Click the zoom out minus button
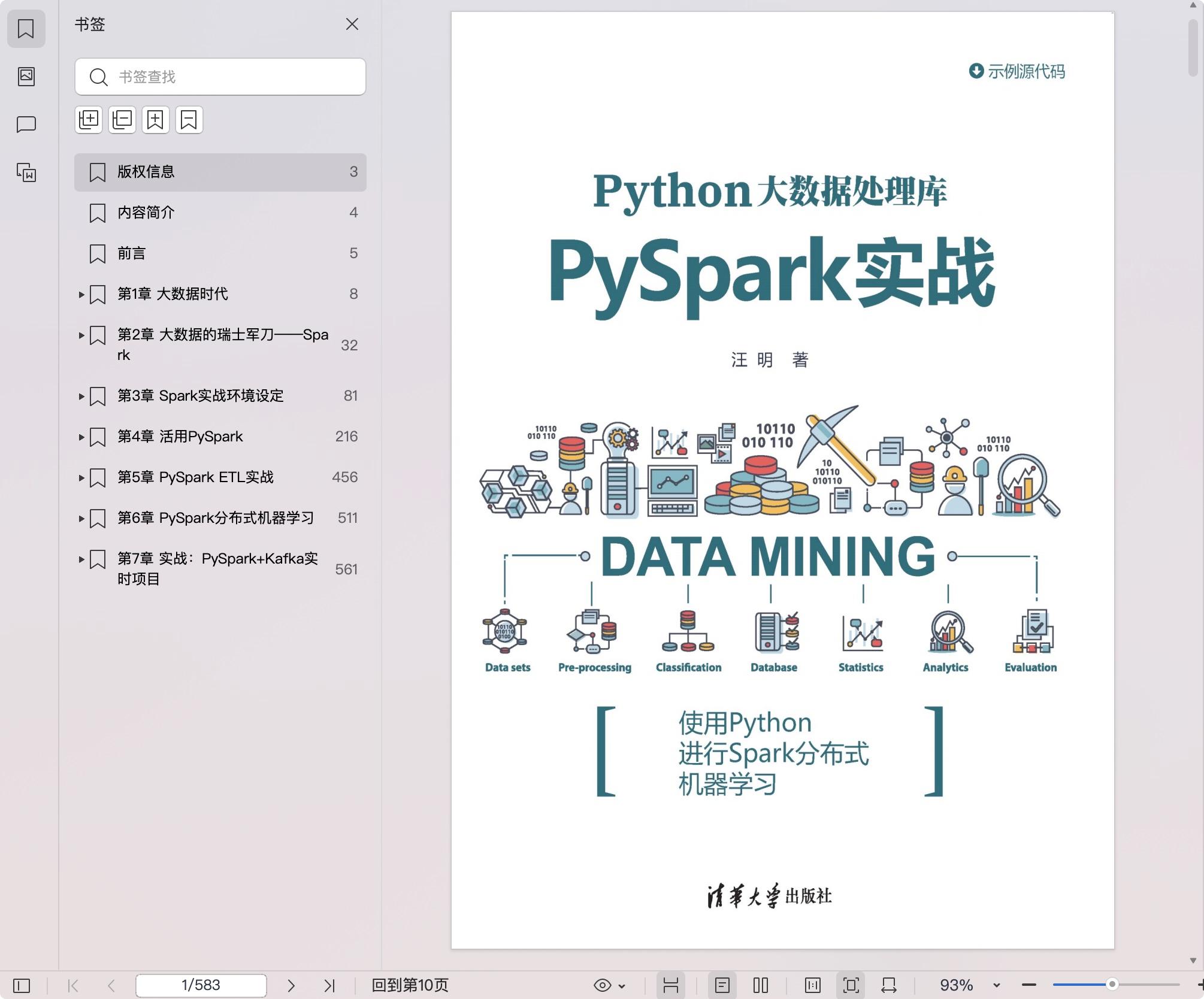The width and height of the screenshot is (1204, 999). tap(1029, 985)
